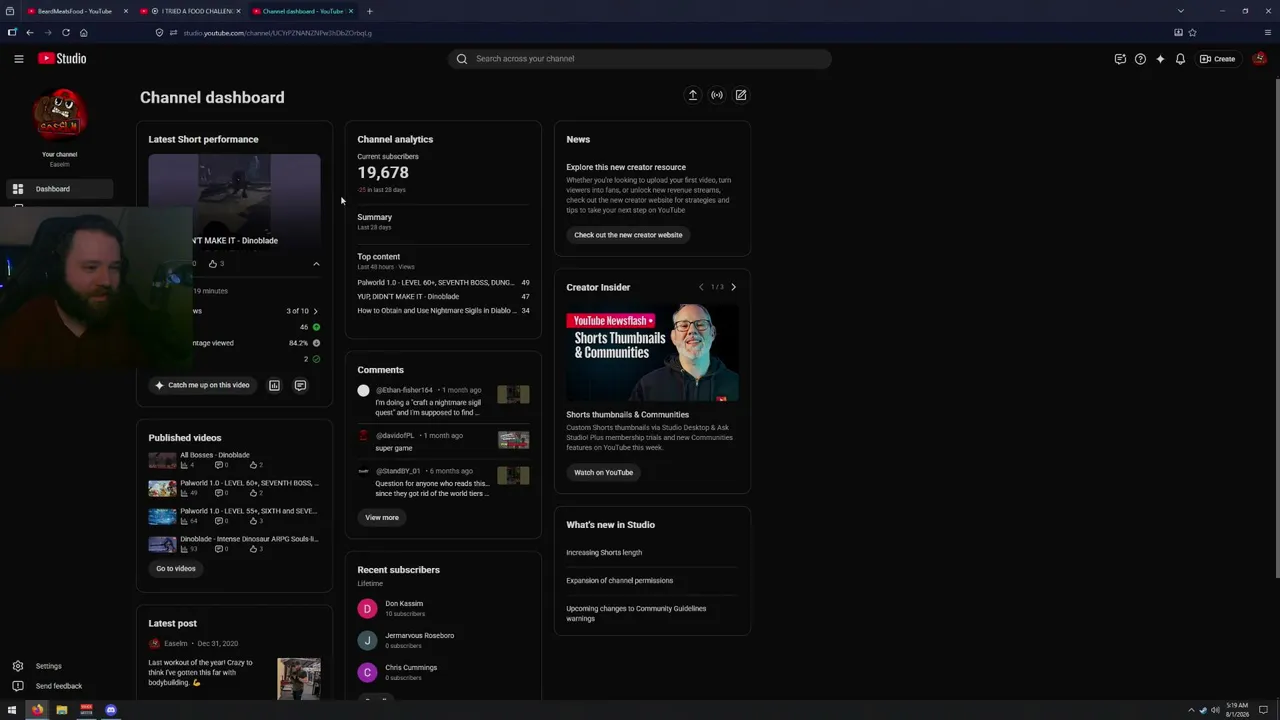Click Watch on YouTube button
Viewport: 1280px width, 720px height.
(603, 473)
